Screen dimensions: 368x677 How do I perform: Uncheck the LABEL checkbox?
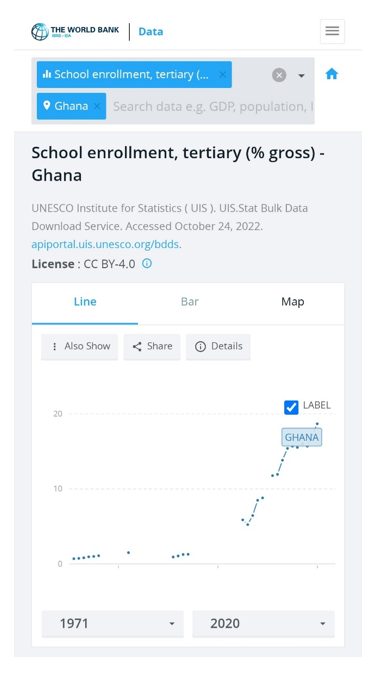coord(291,407)
